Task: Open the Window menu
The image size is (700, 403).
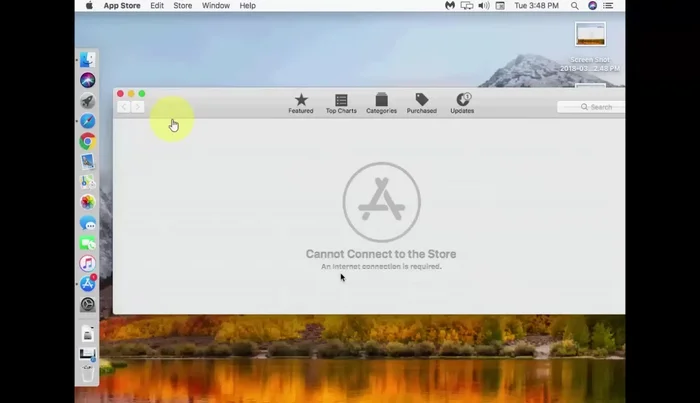Action: pos(216,5)
